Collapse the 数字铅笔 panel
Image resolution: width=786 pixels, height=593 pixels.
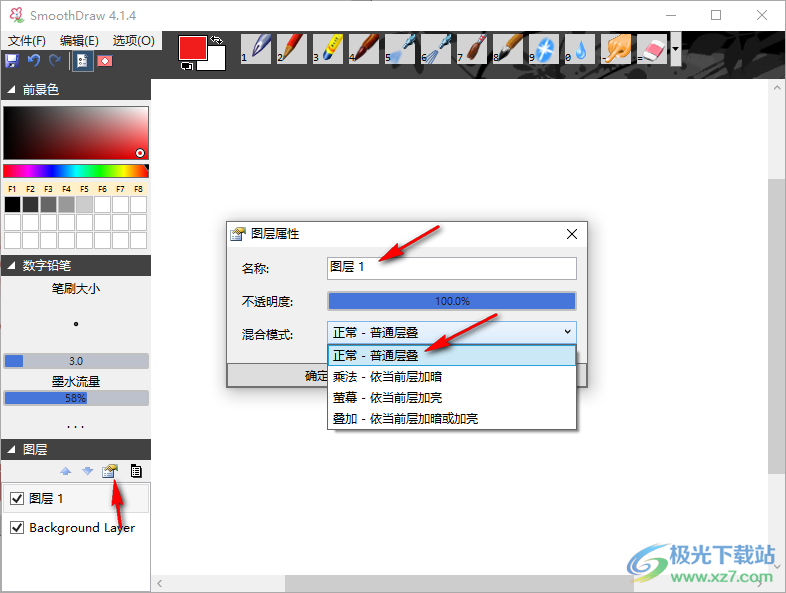(x=11, y=266)
